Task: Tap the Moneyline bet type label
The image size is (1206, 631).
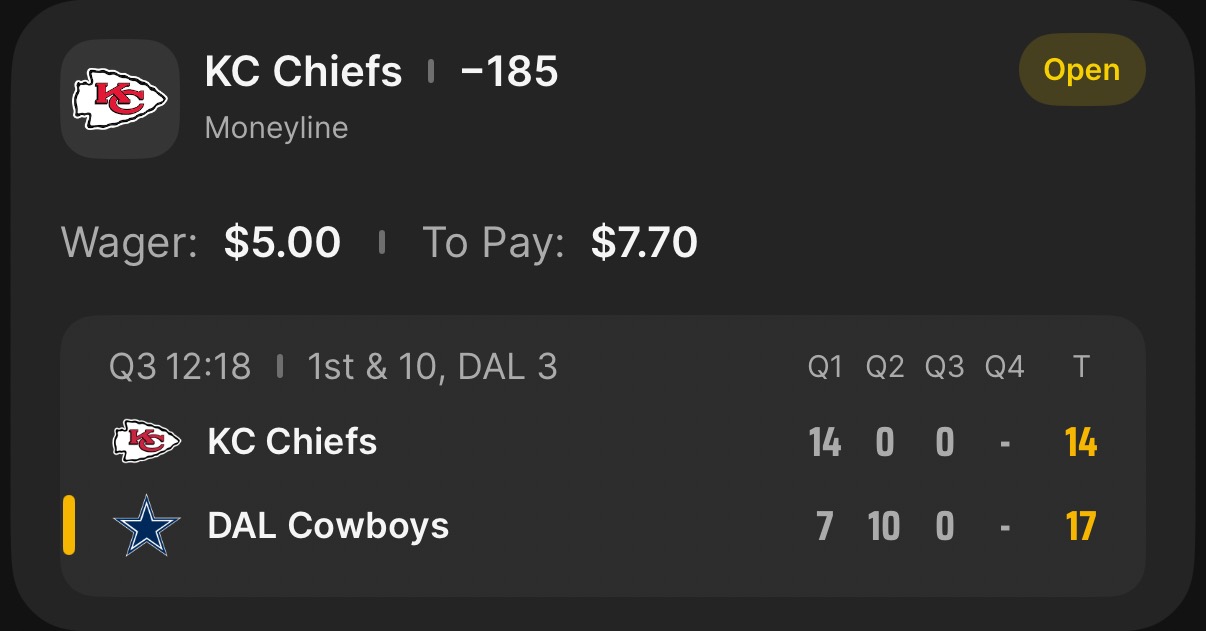Action: pos(276,128)
